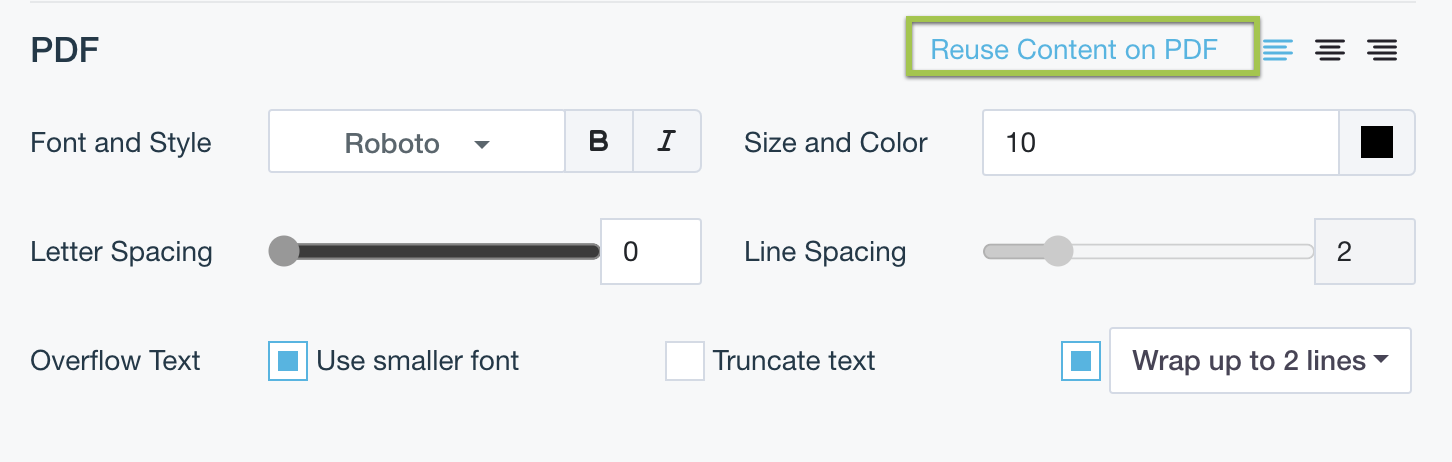Viewport: 1452px width, 462px height.
Task: Open the black font color picker
Action: pyautogui.click(x=1376, y=143)
